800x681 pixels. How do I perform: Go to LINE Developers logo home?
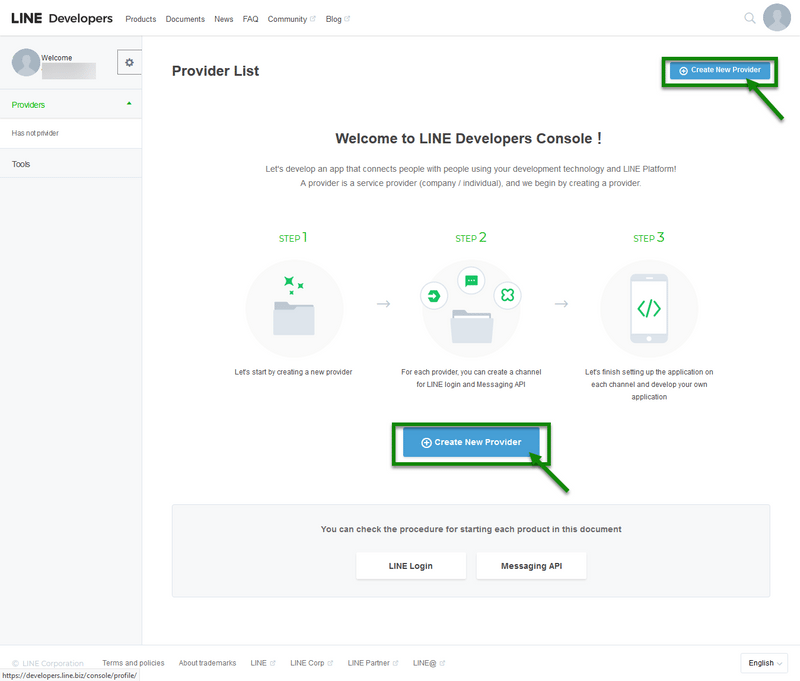coord(62,18)
